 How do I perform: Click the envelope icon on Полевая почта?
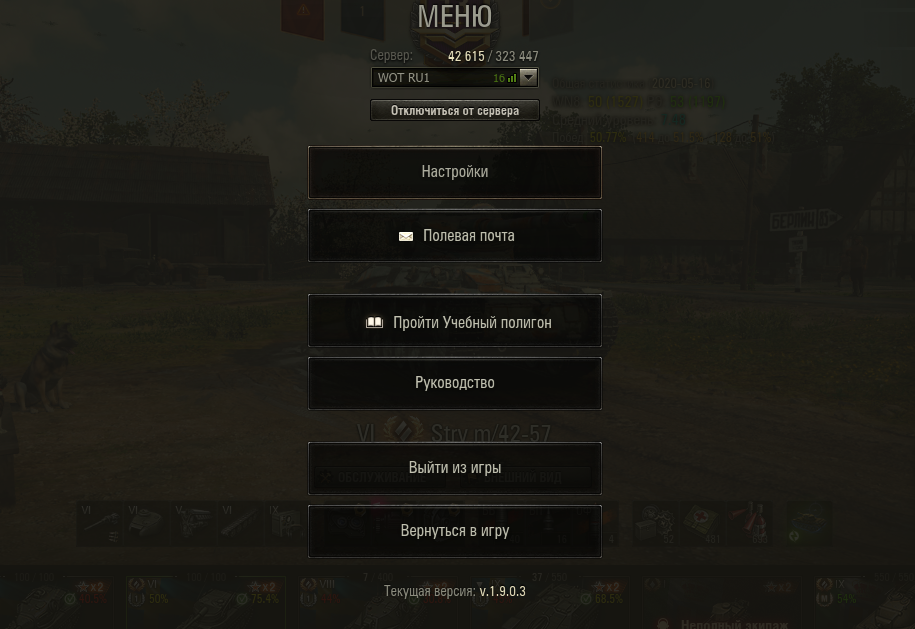(406, 236)
